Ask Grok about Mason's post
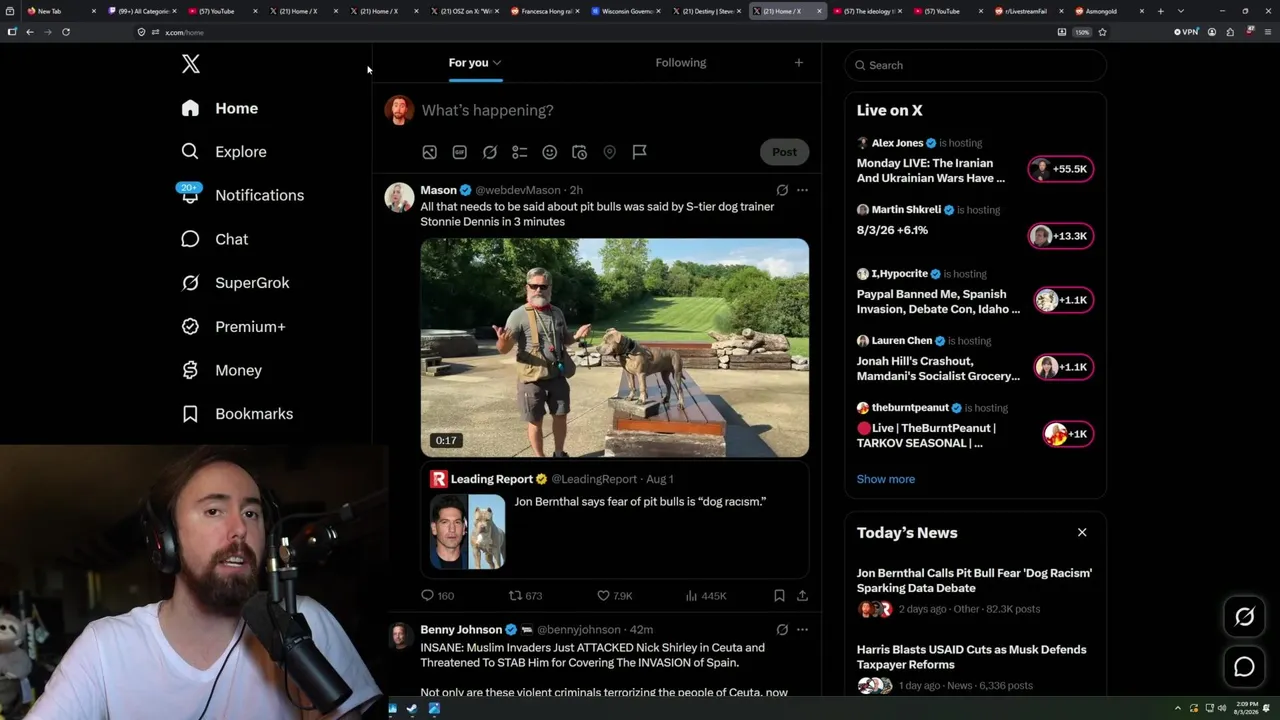The width and height of the screenshot is (1280, 720). tap(782, 190)
